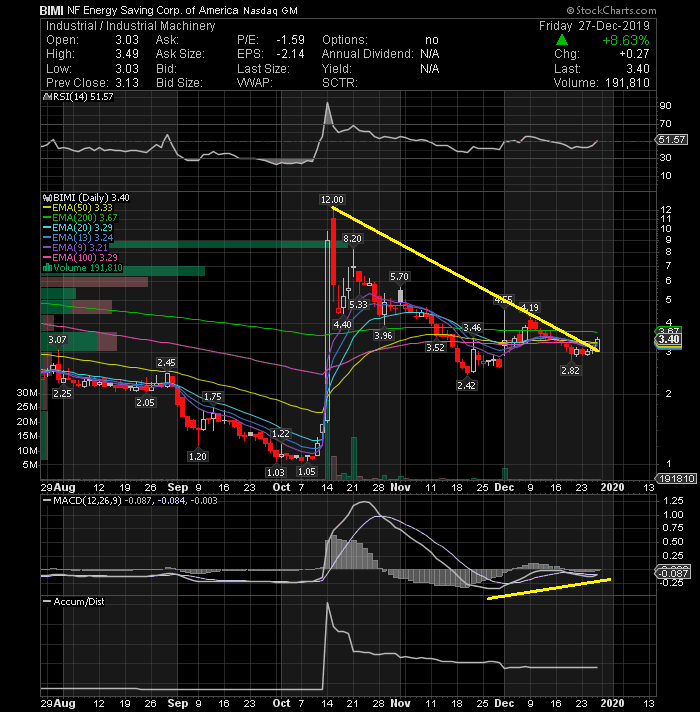Click the green up-arrow change indicator
Image resolution: width=700 pixels, height=712 pixels.
pos(562,40)
